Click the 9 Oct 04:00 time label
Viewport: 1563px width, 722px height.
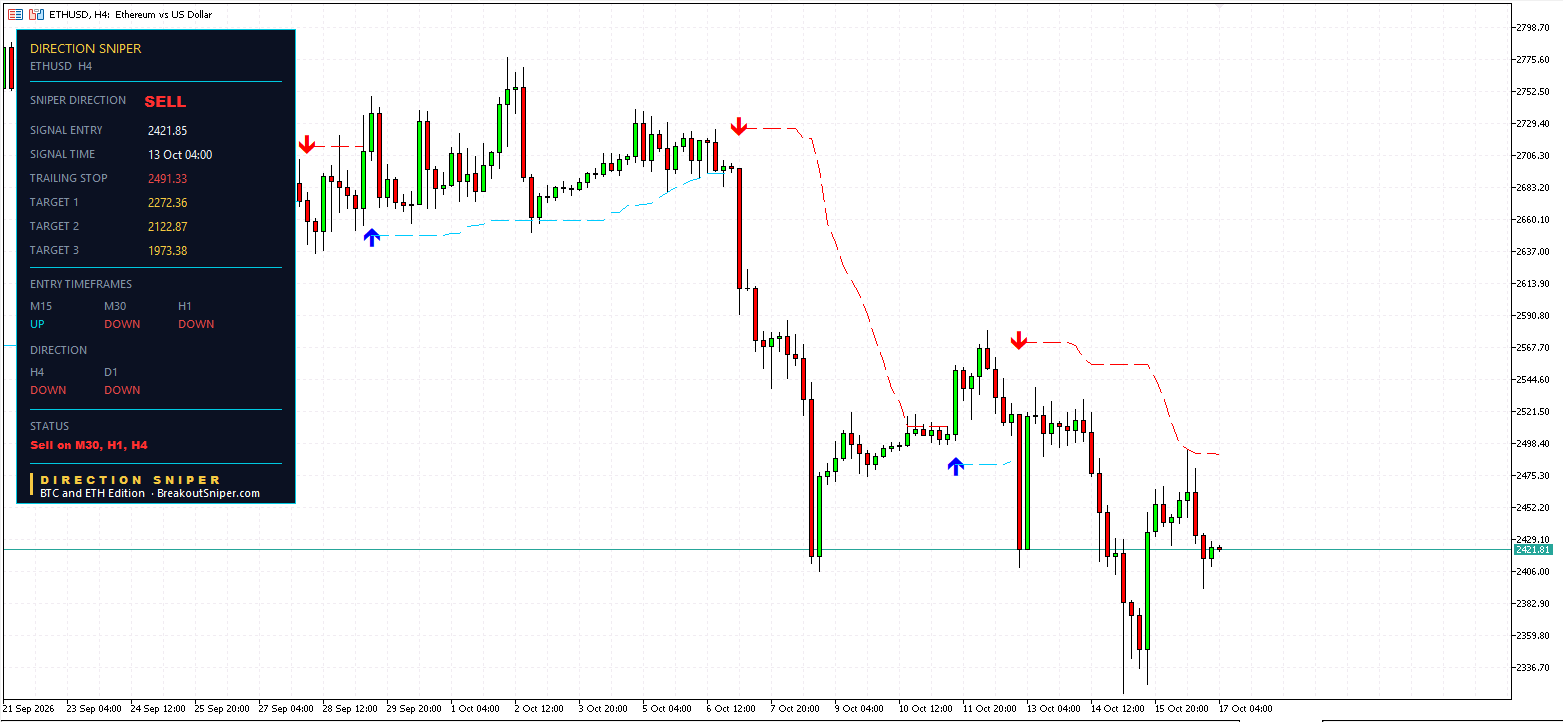point(859,709)
